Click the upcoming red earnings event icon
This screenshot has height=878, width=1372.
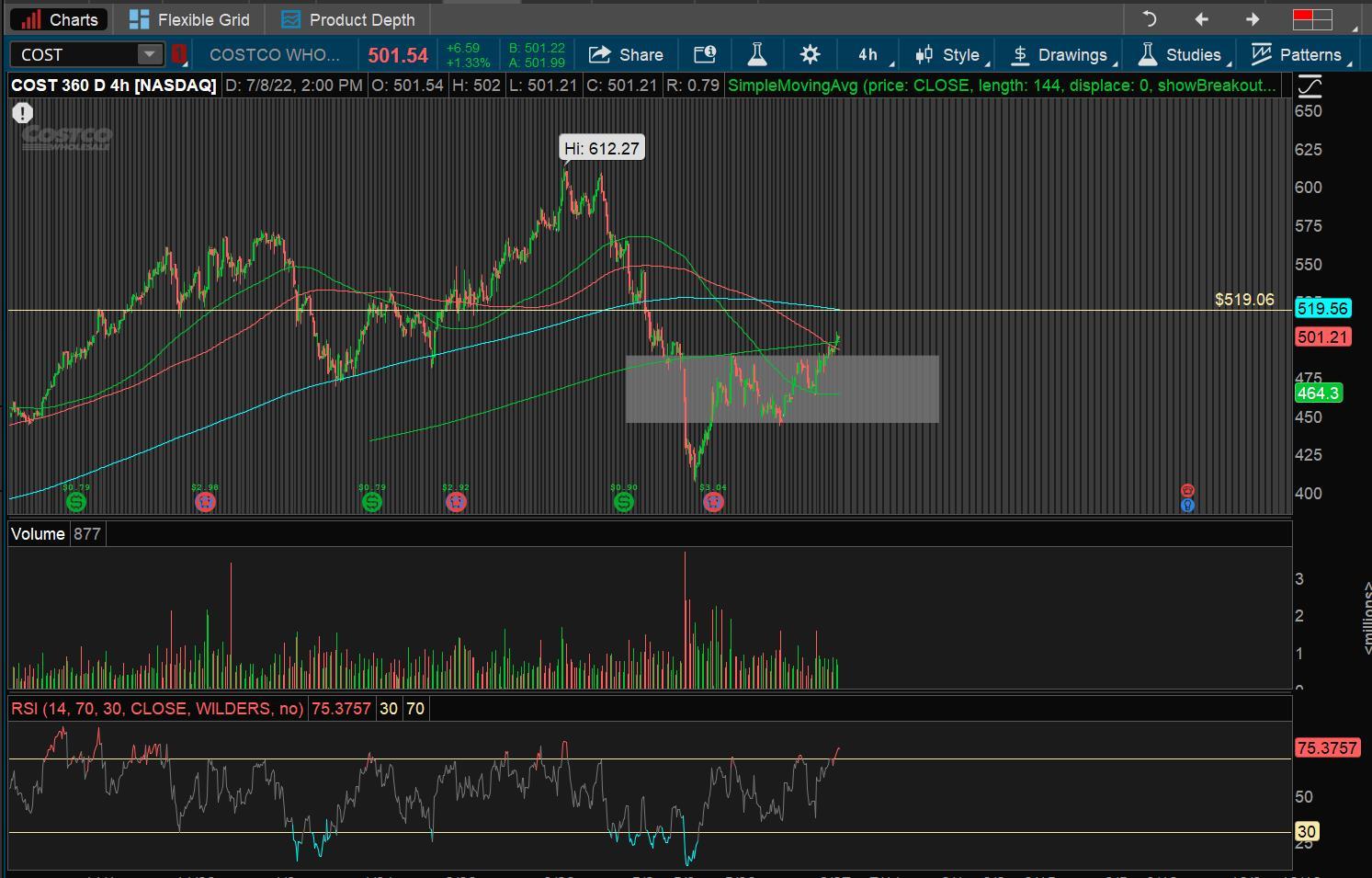(1187, 491)
